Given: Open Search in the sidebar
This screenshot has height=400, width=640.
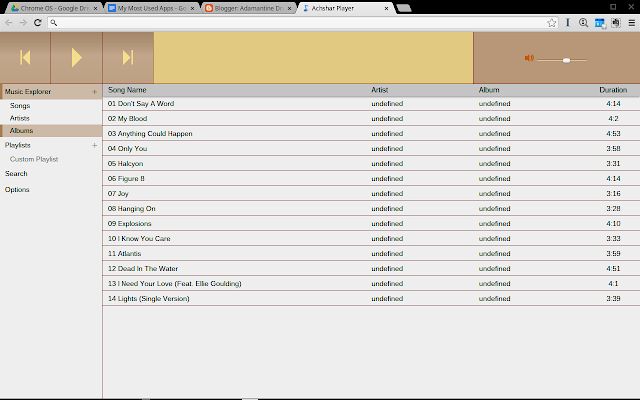Looking at the screenshot, I should pyautogui.click(x=16, y=173).
